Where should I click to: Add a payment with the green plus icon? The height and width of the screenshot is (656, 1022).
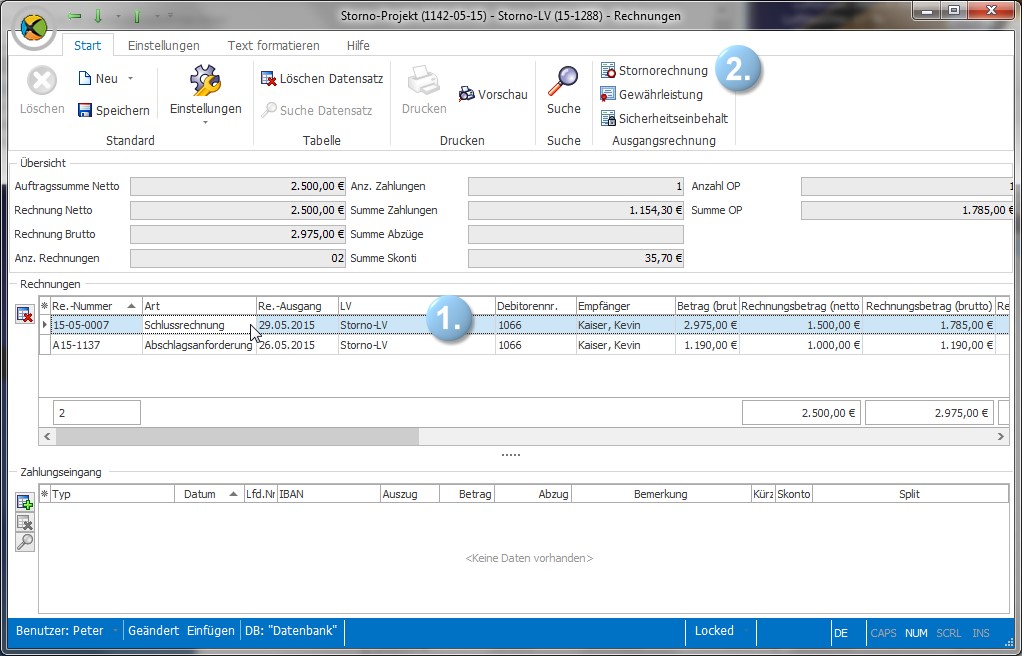point(25,502)
